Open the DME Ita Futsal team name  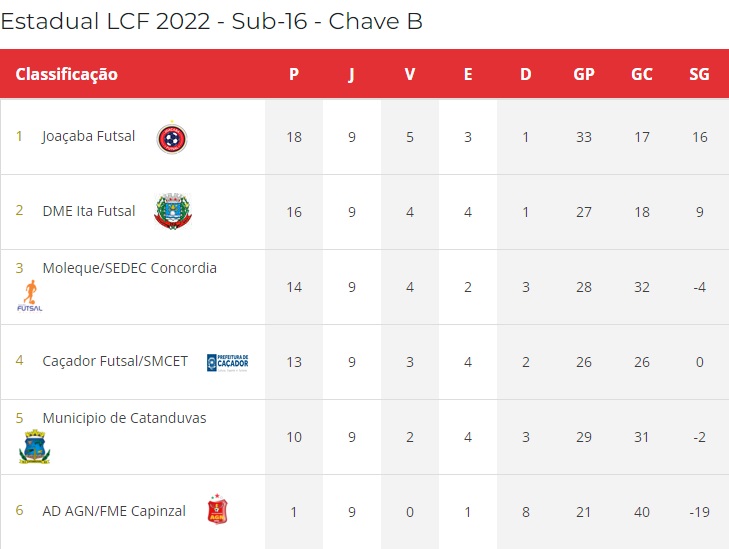click(89, 211)
